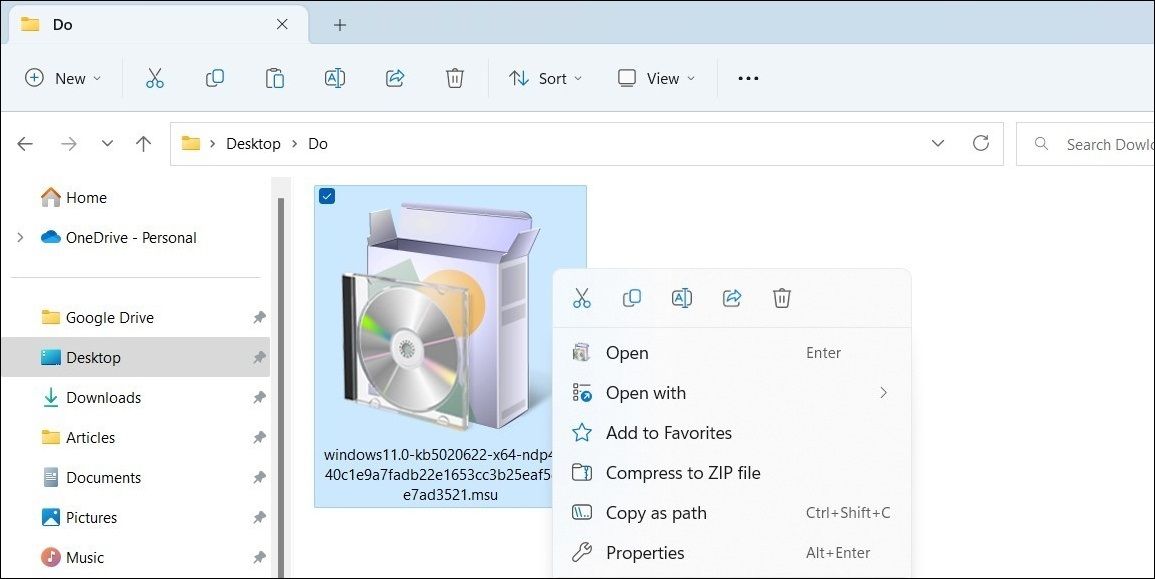The image size is (1155, 579).
Task: Click the Copy icon in the top toolbar
Action: tap(214, 78)
